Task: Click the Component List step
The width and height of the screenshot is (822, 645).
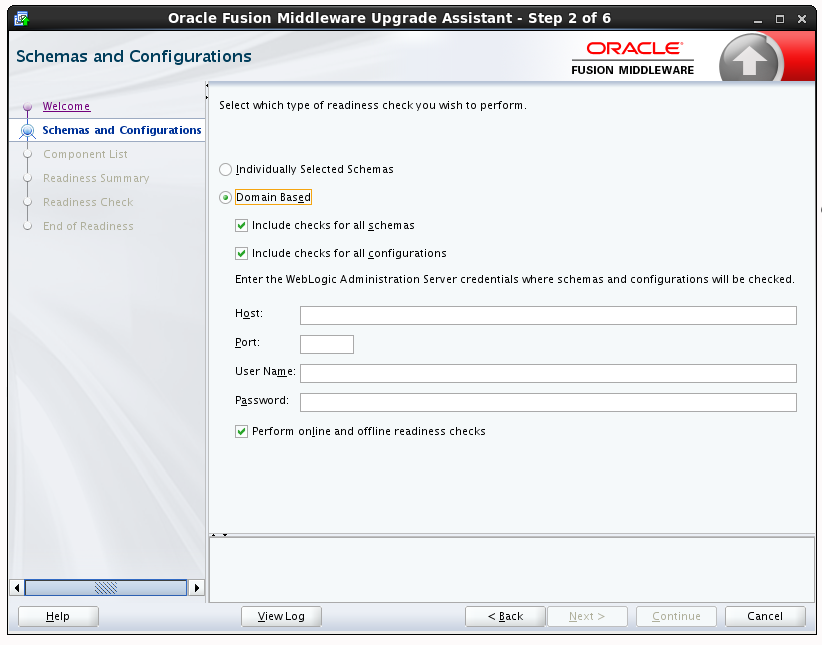Action: click(85, 154)
